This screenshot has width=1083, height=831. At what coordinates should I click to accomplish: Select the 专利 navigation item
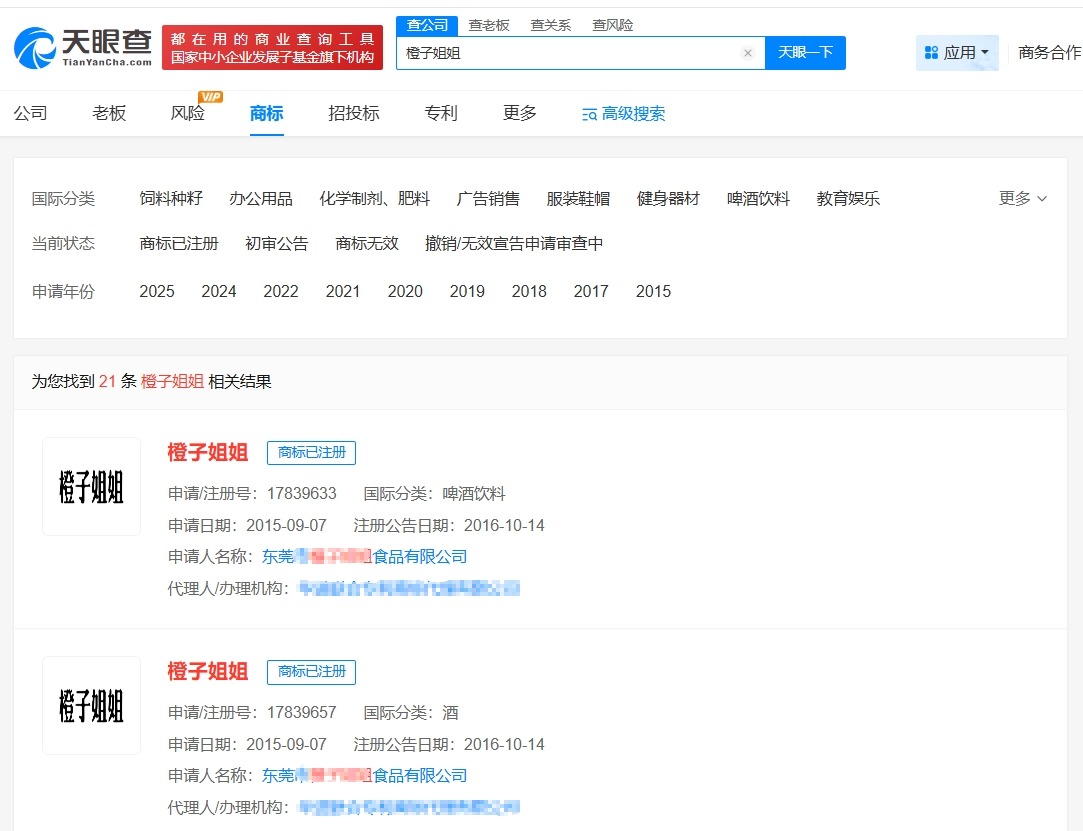441,113
